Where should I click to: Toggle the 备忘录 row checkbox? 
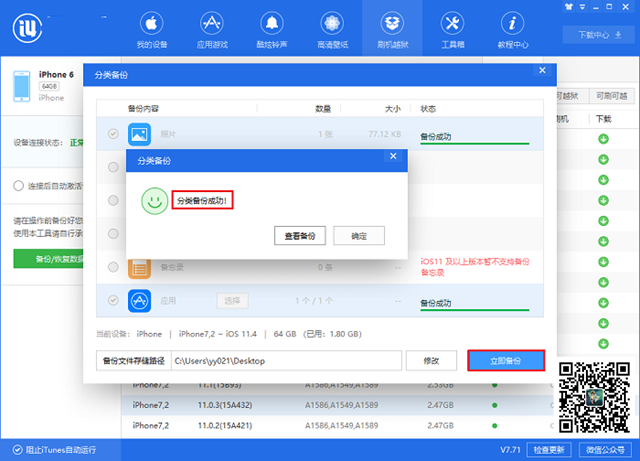pyautogui.click(x=113, y=267)
